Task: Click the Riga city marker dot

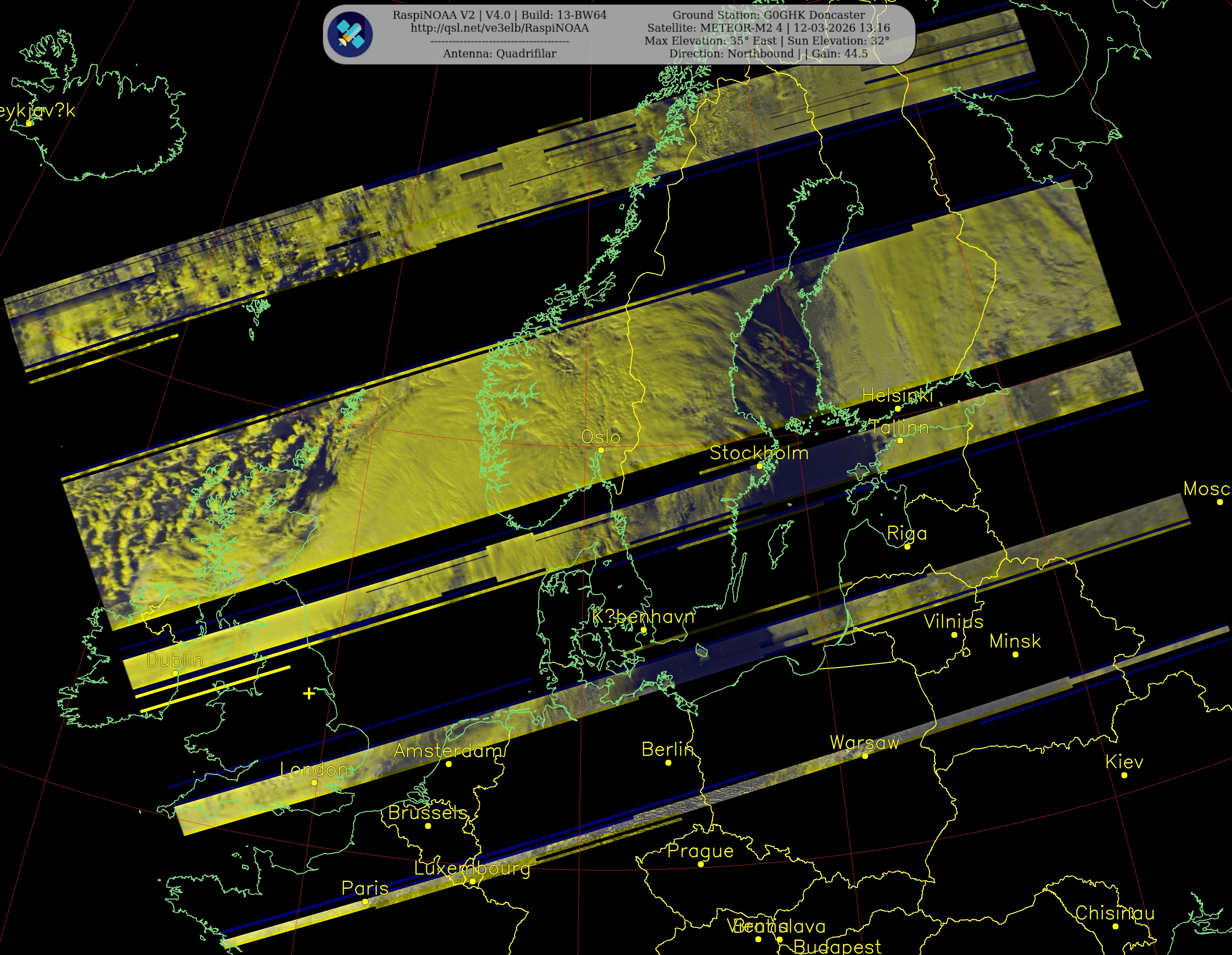Action: click(x=907, y=547)
